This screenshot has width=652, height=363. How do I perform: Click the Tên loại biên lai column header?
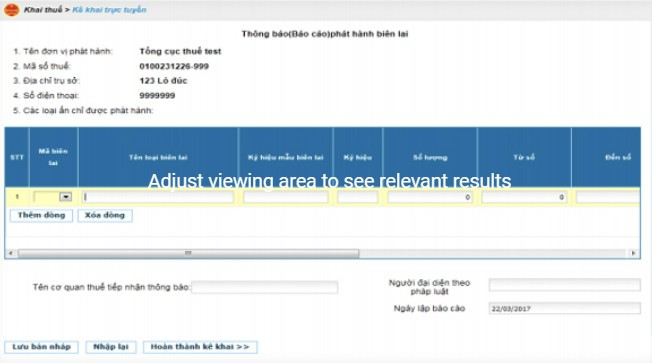[x=158, y=157]
